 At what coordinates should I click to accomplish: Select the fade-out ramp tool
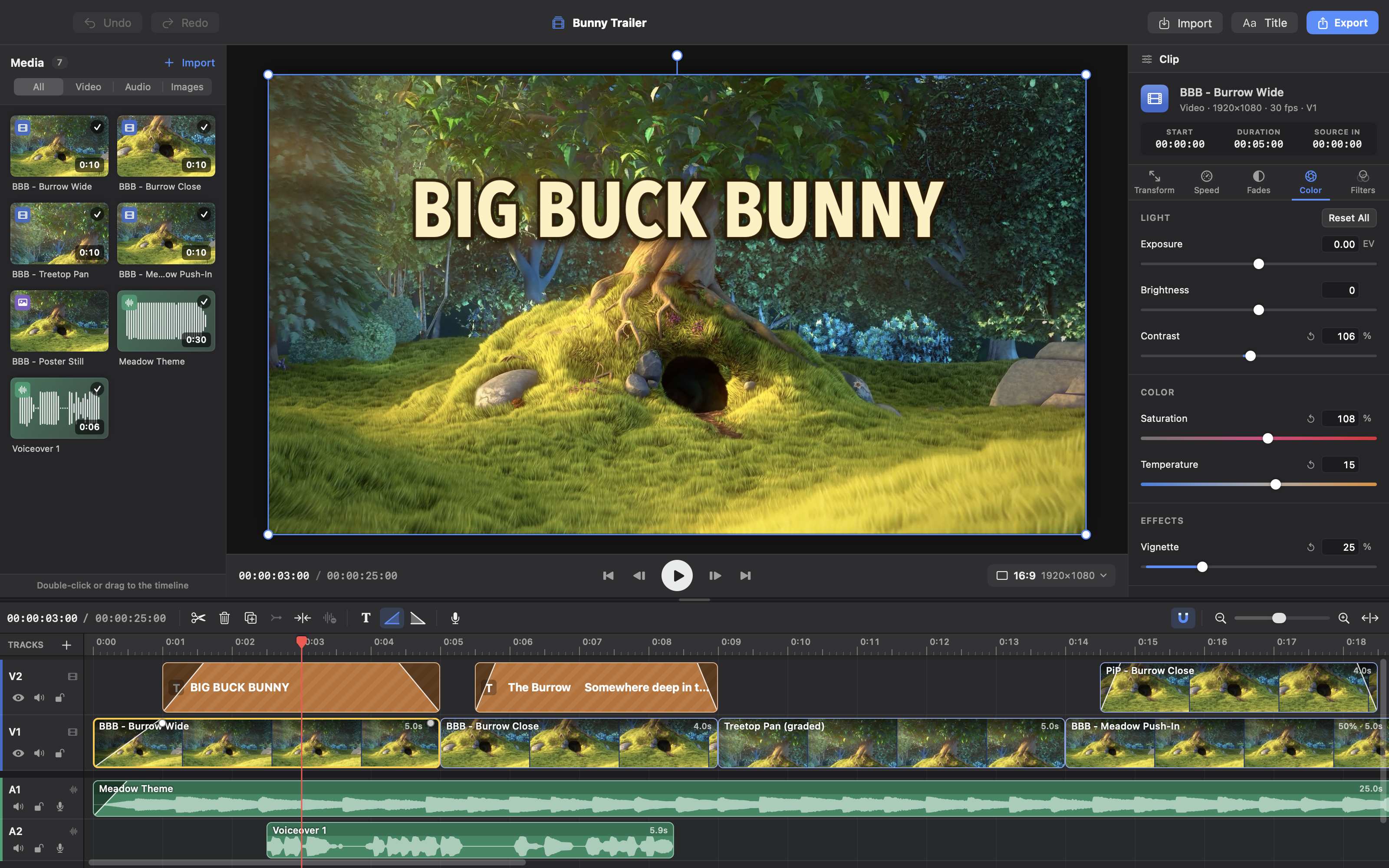pos(418,618)
